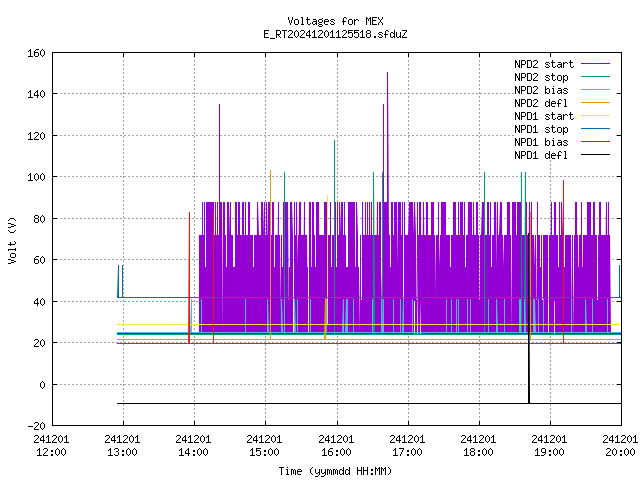Image resolution: width=640 pixels, height=480 pixels.
Task: Click the Time (yymmdd HH:MM) x-axis label
Action: 335,471
